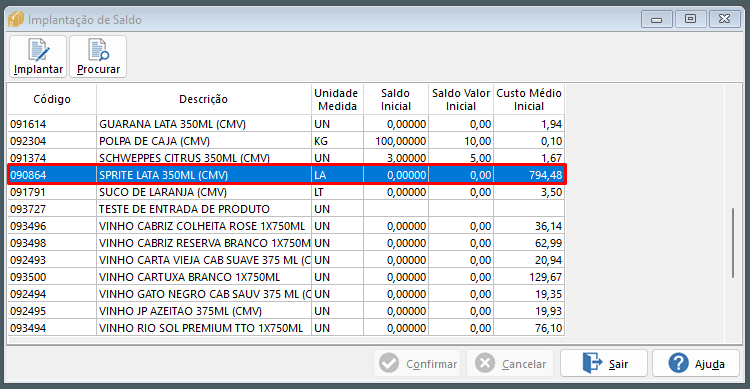Viewport: 750px width, 389px height.
Task: Select SCHWEPPES CITRUS 350ML (CMV) row
Action: click(286, 157)
